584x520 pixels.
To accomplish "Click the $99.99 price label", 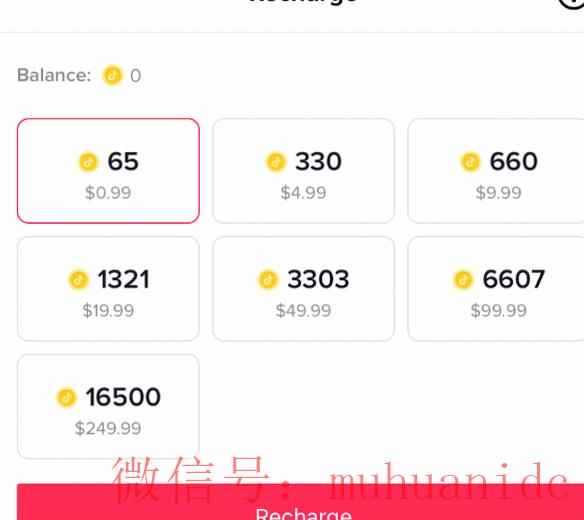I will (499, 311).
